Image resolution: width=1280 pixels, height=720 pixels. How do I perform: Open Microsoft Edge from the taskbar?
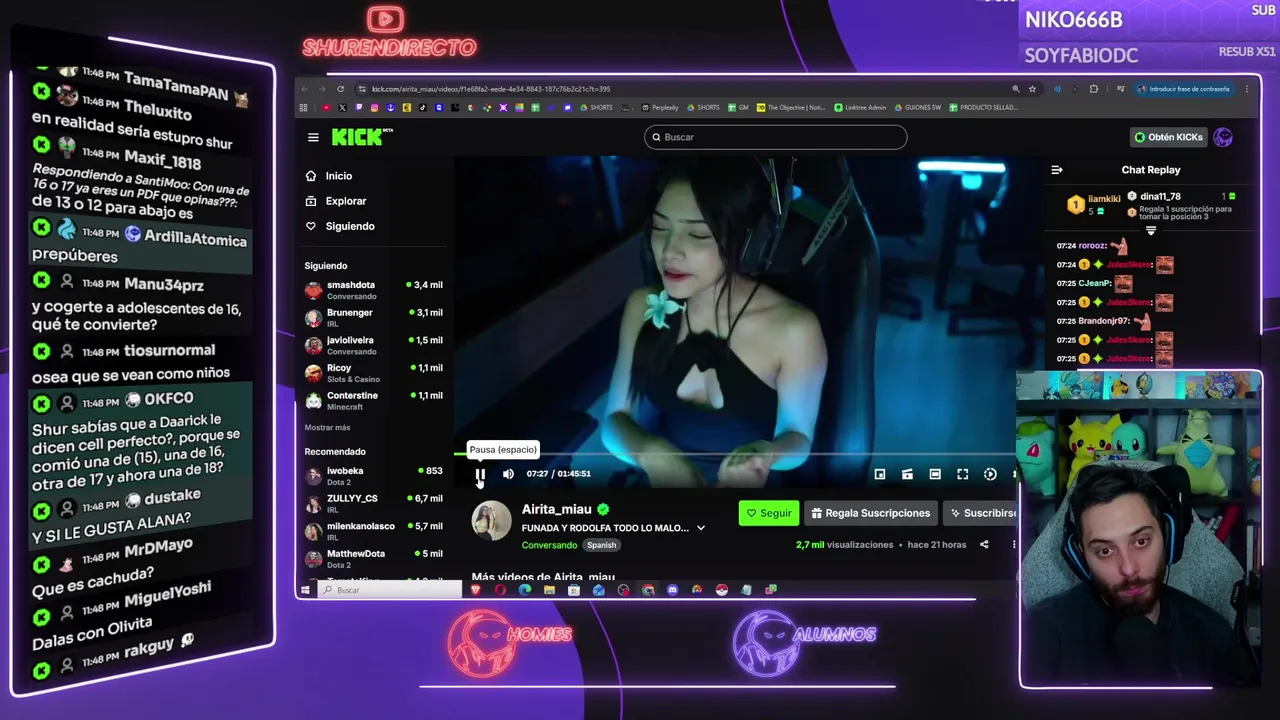click(525, 590)
